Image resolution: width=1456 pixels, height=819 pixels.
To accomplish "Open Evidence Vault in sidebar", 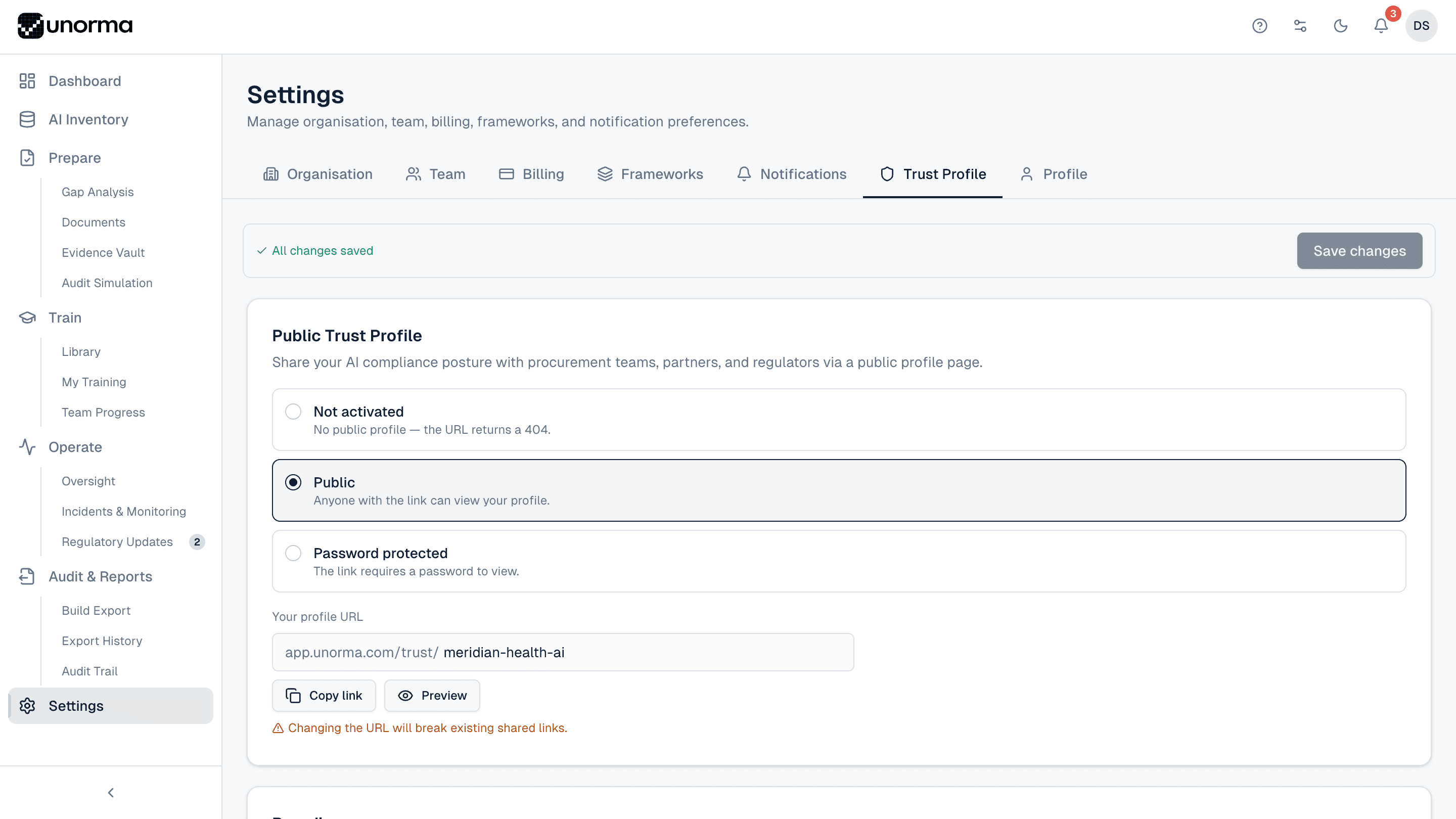I will point(103,253).
